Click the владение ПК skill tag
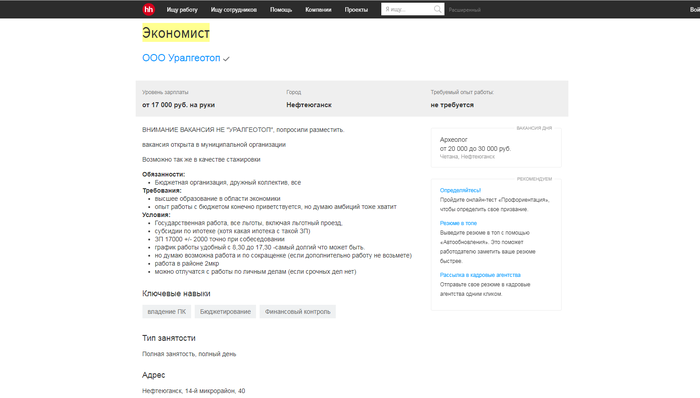This screenshot has width=700, height=398. pos(167,311)
